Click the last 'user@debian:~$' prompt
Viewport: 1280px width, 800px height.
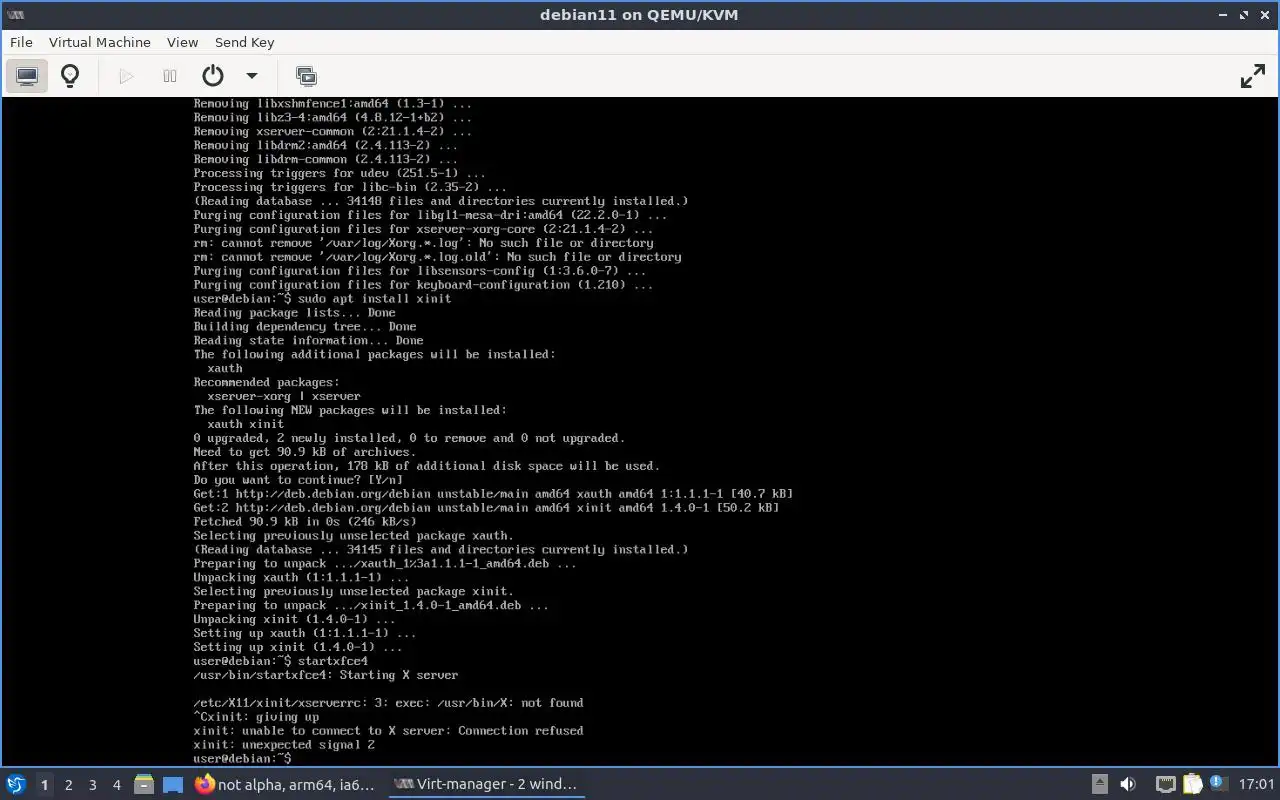(x=242, y=759)
